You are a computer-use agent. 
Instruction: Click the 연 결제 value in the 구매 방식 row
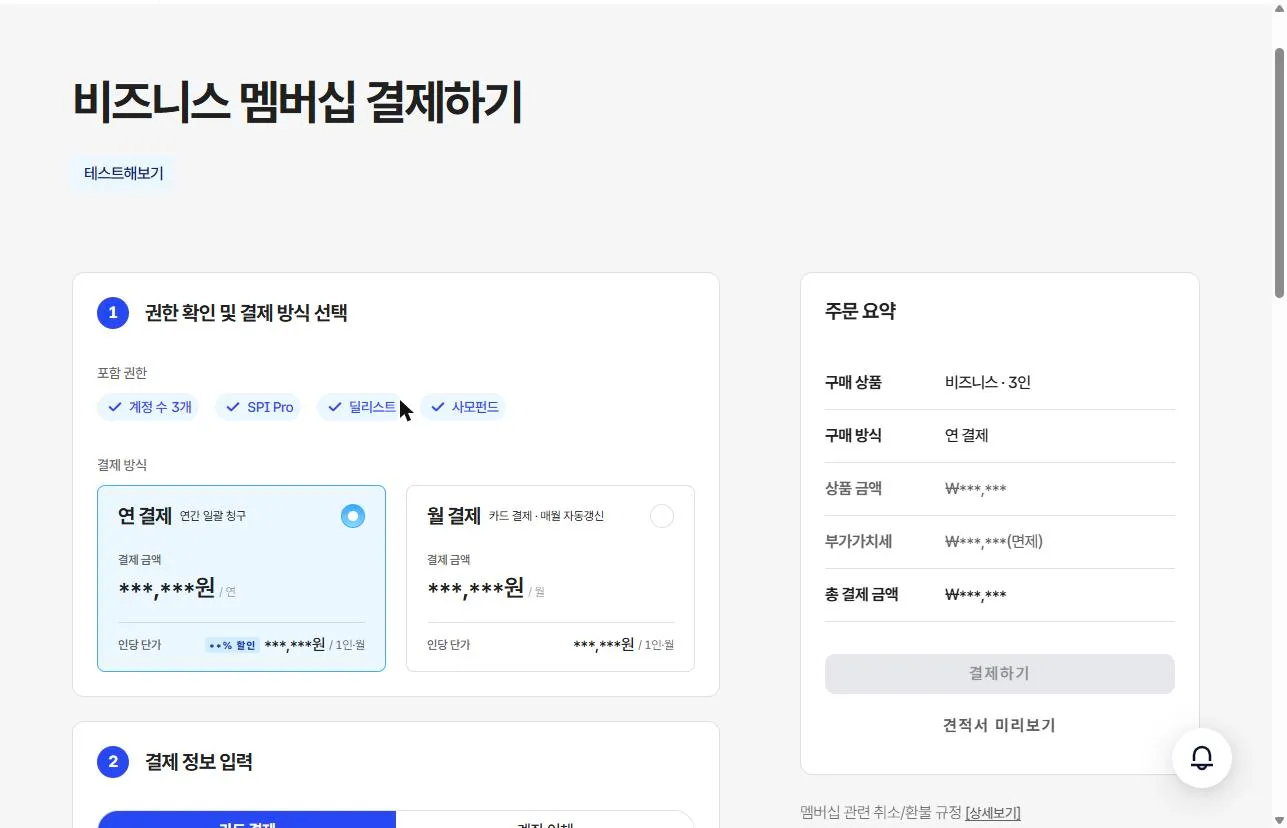(x=967, y=435)
